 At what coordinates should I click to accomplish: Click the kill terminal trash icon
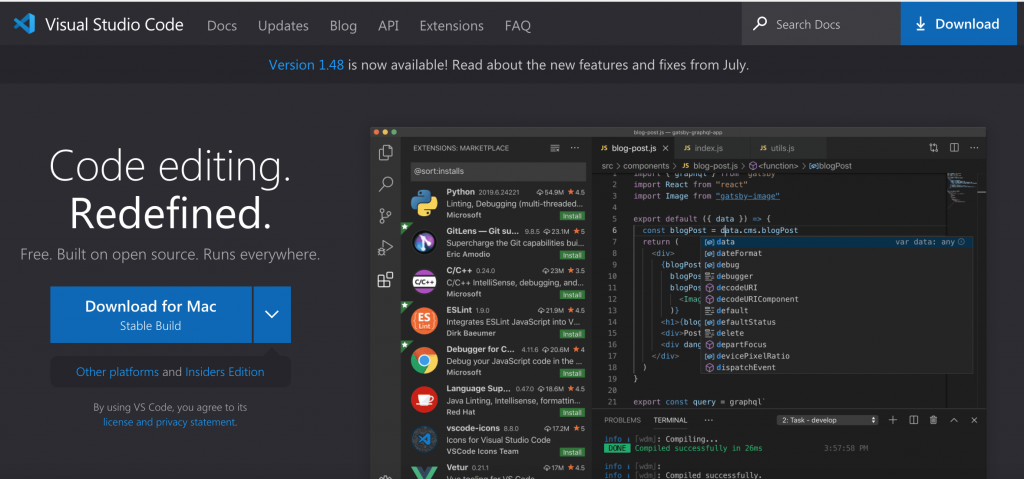(933, 420)
